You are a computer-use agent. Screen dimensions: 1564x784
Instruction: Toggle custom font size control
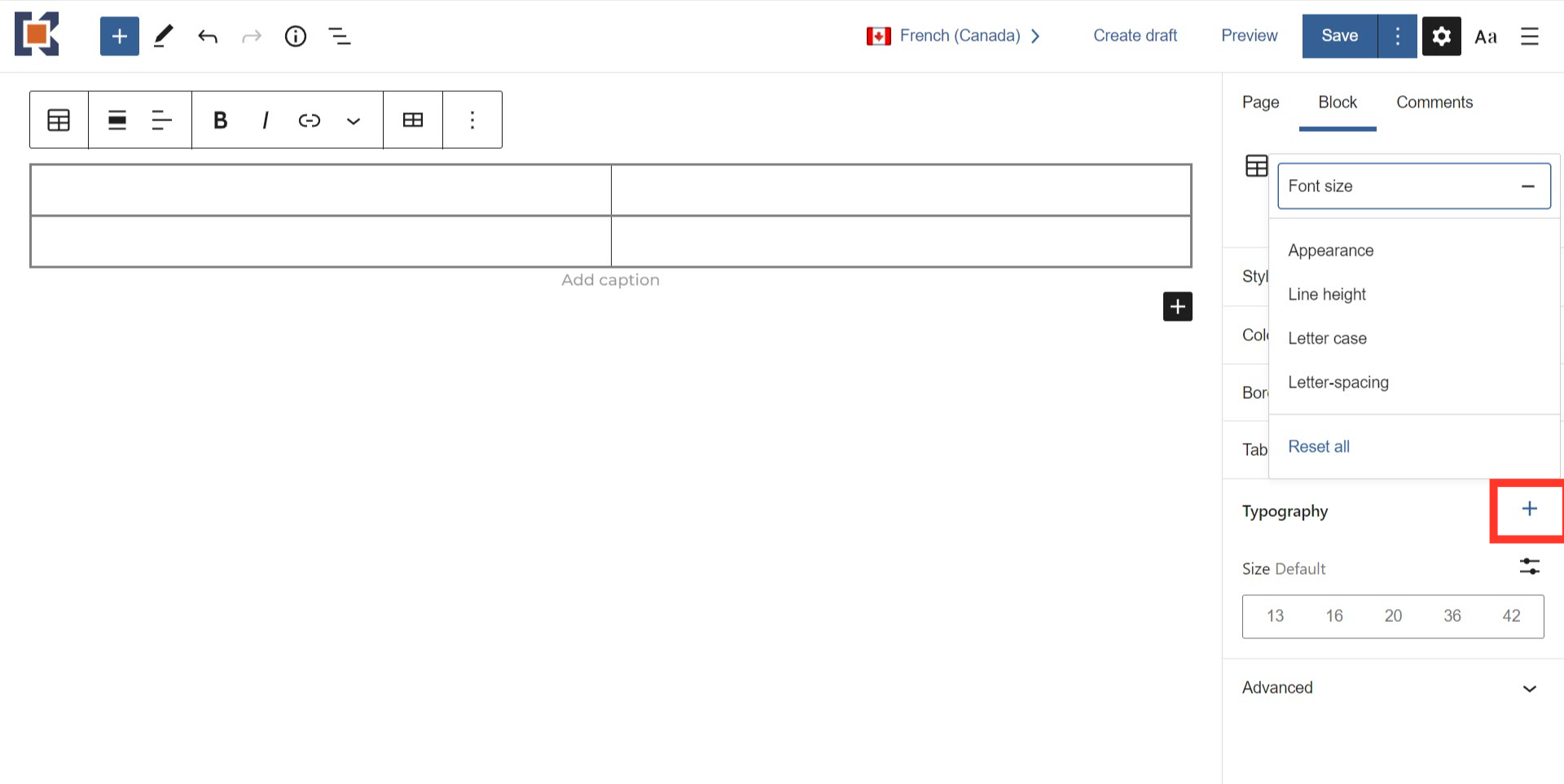[x=1530, y=567]
